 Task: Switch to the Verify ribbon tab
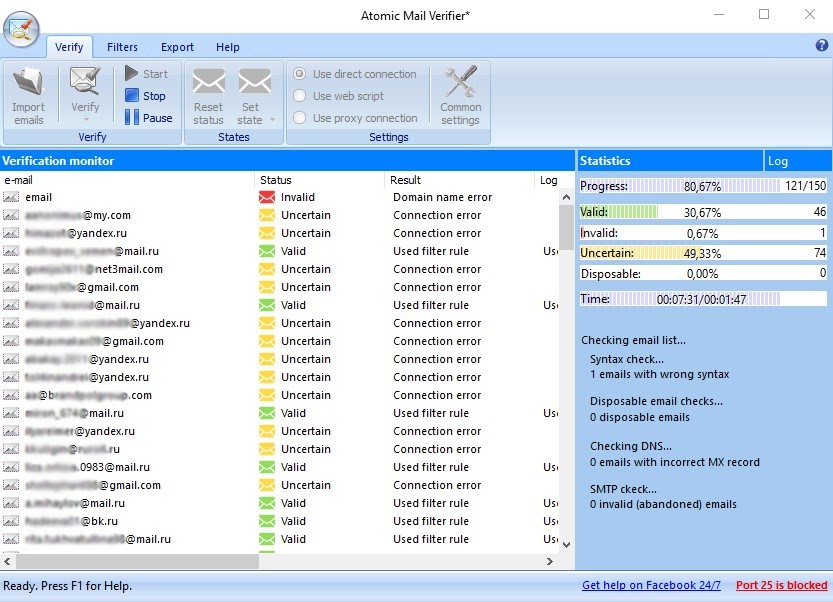point(69,47)
